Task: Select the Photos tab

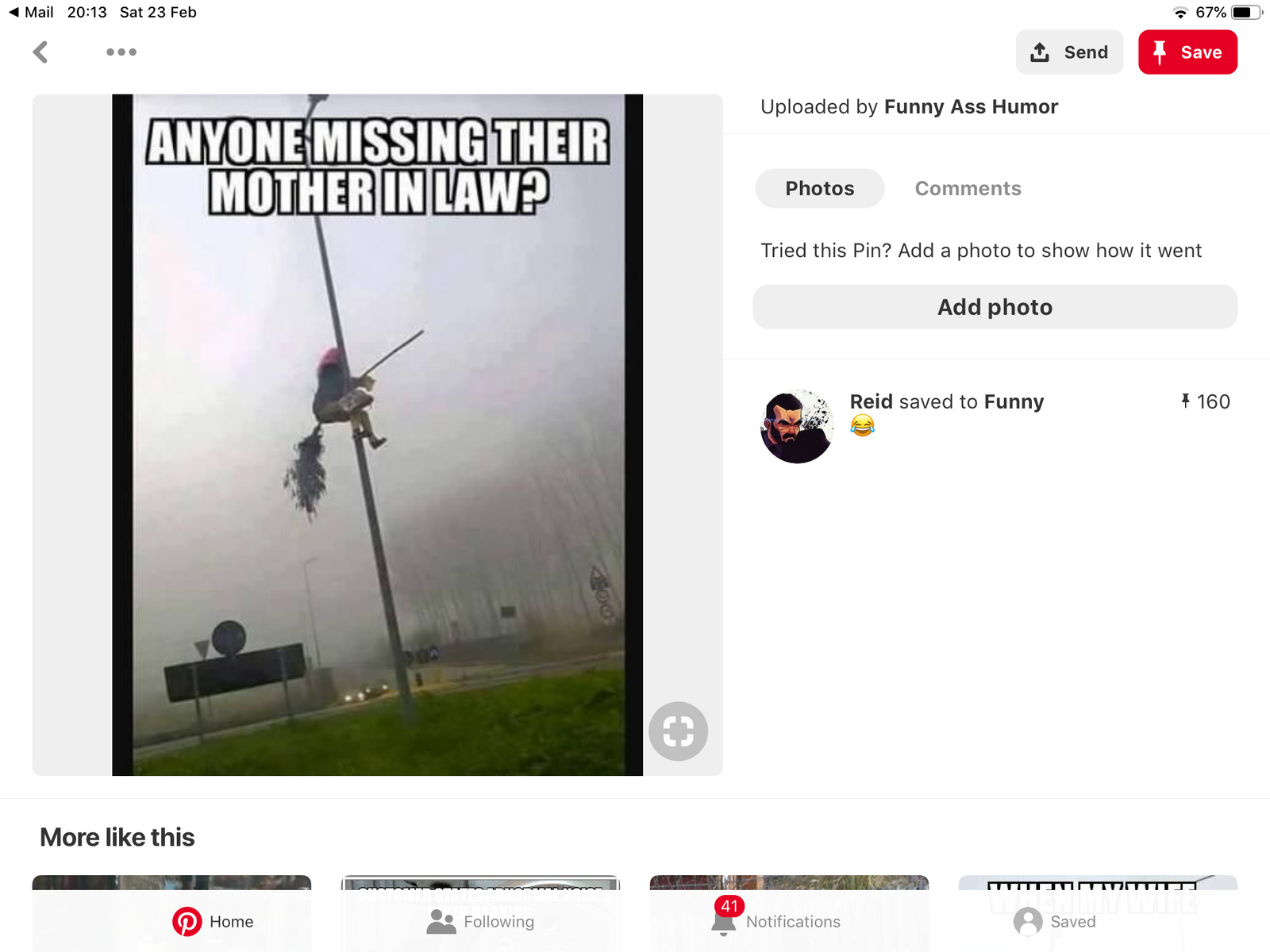Action: pyautogui.click(x=820, y=188)
